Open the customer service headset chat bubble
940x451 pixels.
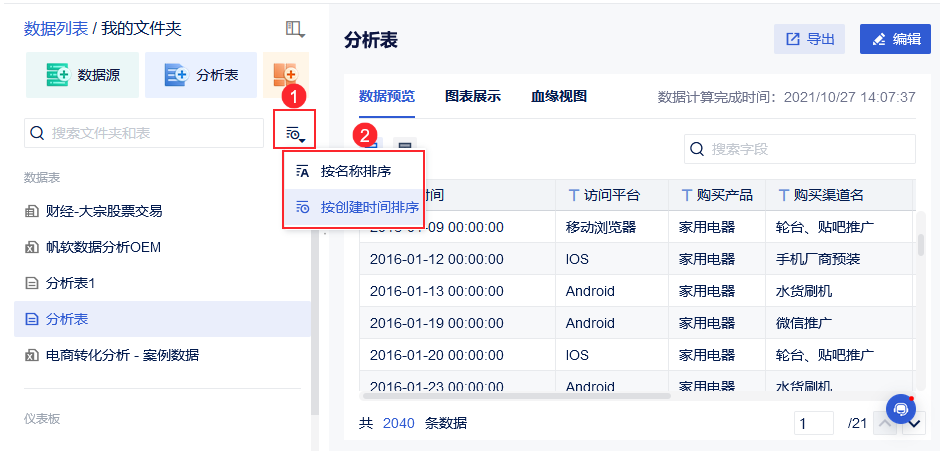900,409
